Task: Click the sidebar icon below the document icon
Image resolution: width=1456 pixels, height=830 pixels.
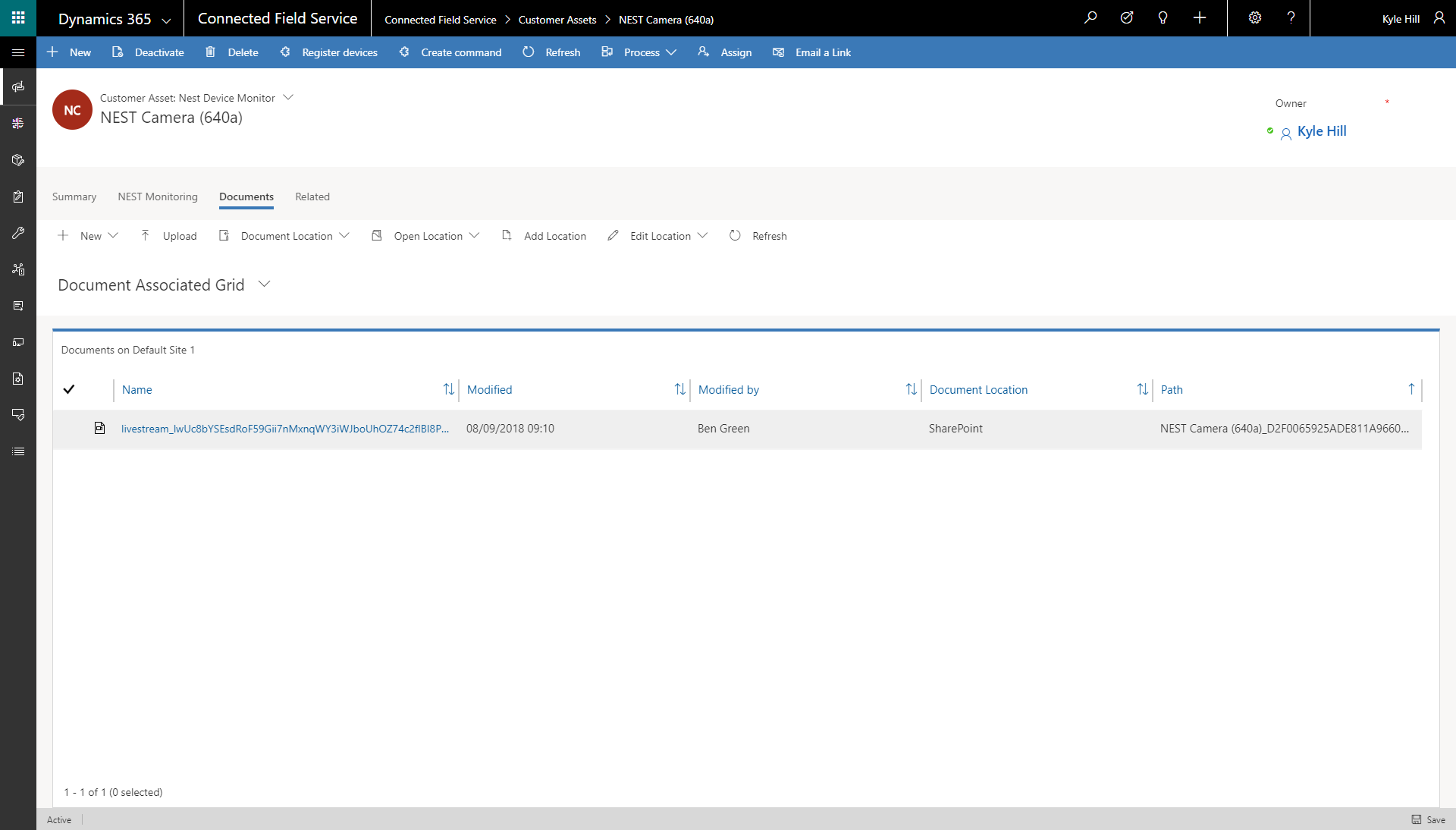Action: pyautogui.click(x=18, y=415)
